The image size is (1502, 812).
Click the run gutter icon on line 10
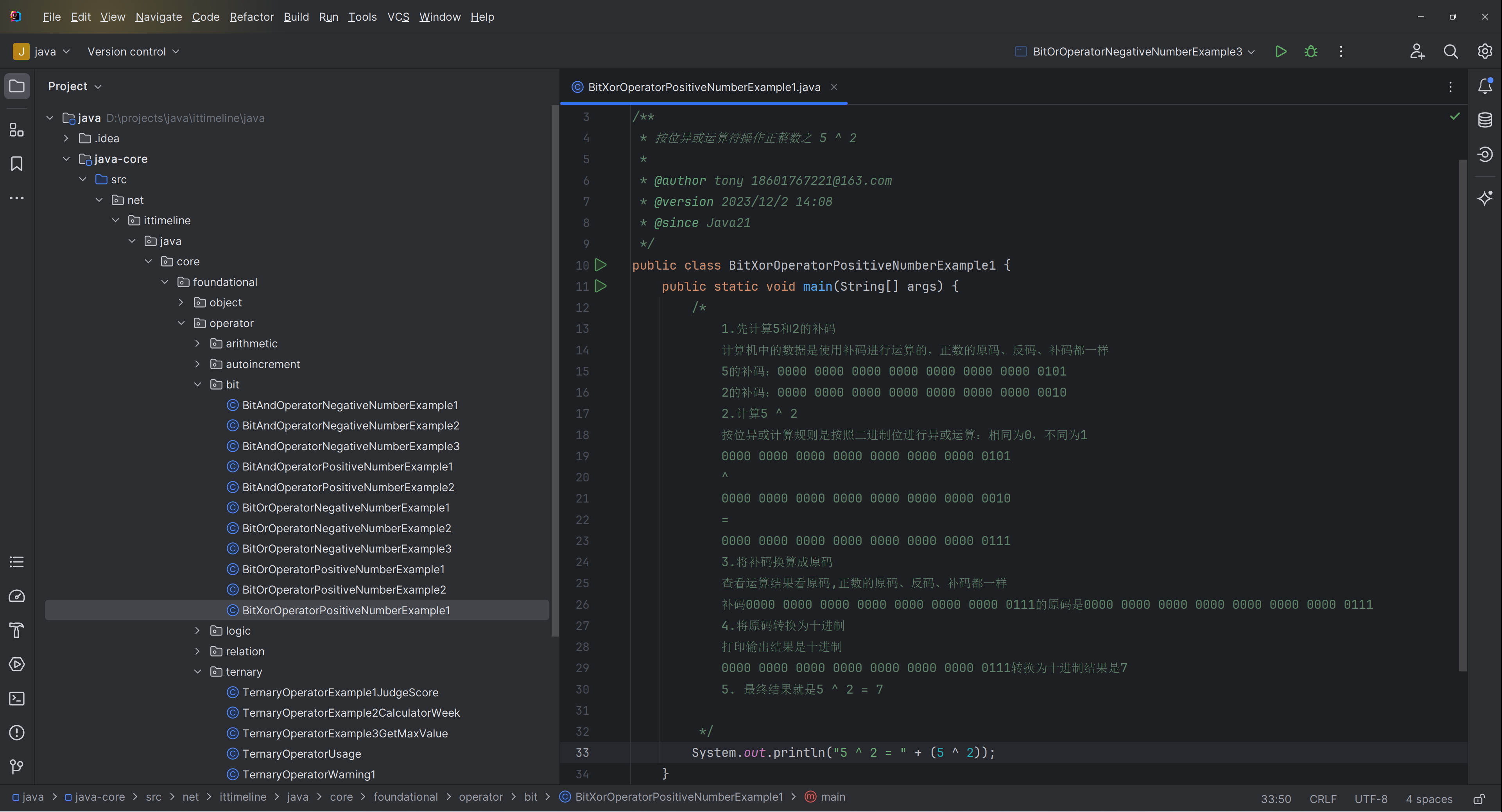pyautogui.click(x=600, y=265)
